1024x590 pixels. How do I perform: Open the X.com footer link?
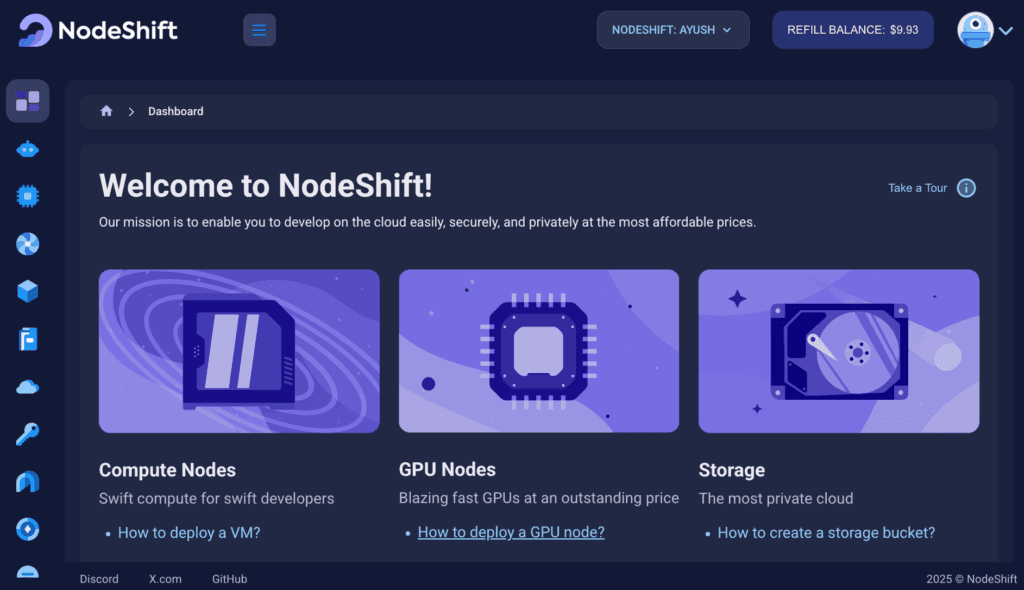pyautogui.click(x=165, y=579)
